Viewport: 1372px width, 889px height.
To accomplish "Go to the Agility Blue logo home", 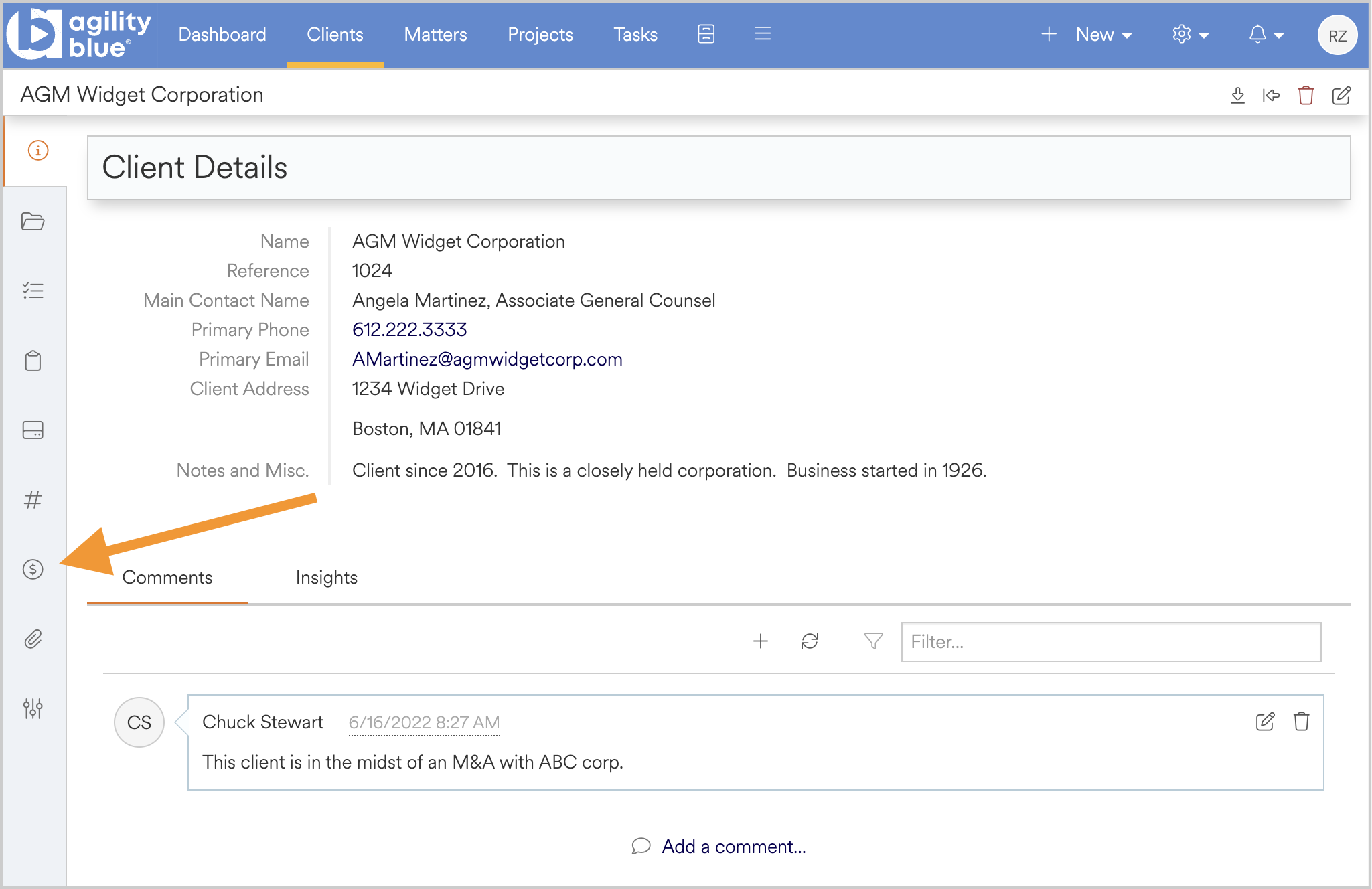I will pyautogui.click(x=79, y=34).
